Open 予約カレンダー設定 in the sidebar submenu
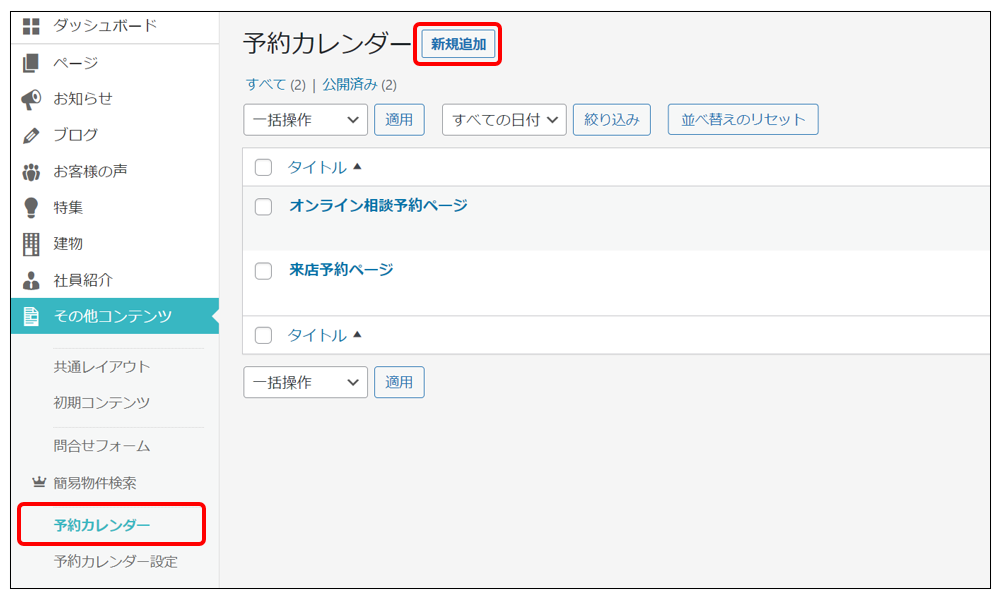Image resolution: width=998 pixels, height=598 pixels. 115,561
